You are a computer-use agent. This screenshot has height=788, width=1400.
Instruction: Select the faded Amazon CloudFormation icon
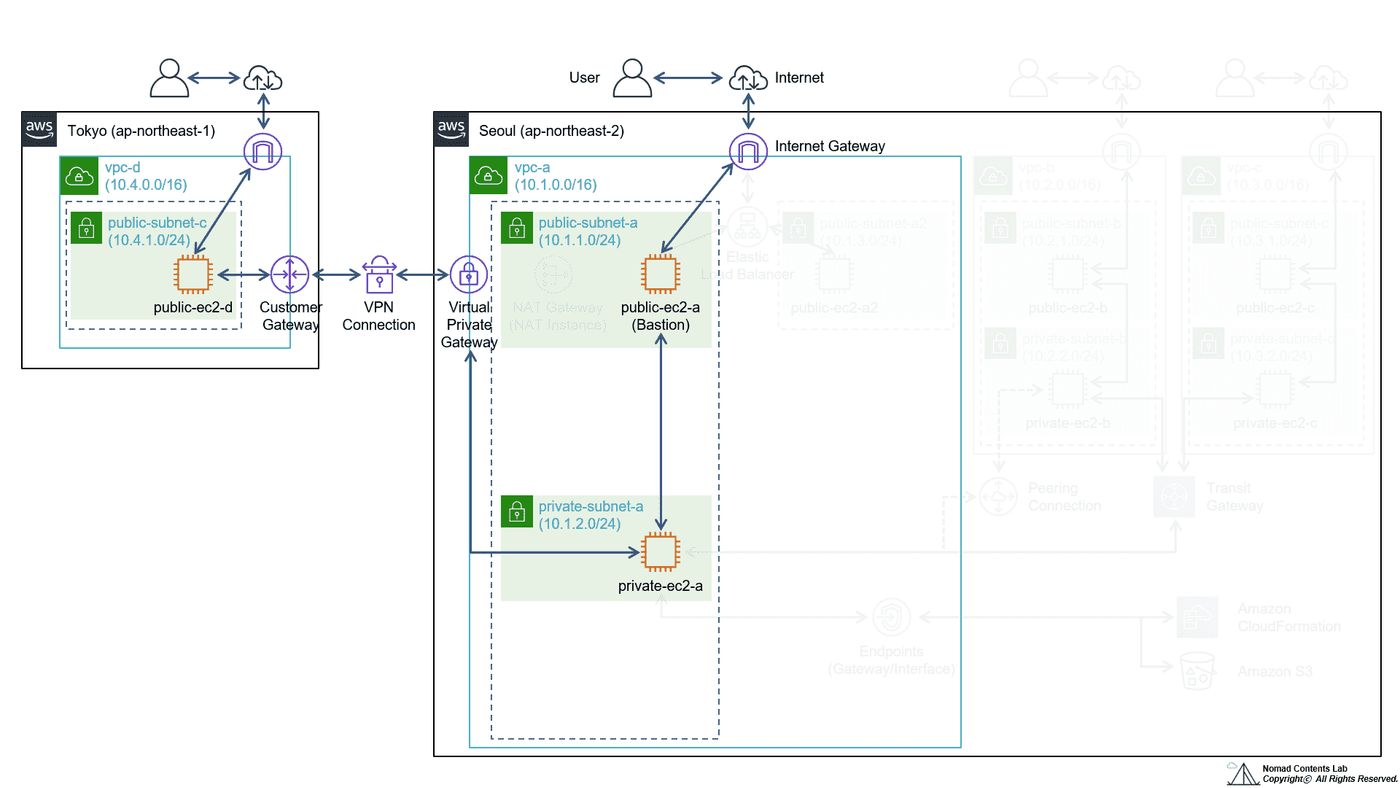(1197, 617)
